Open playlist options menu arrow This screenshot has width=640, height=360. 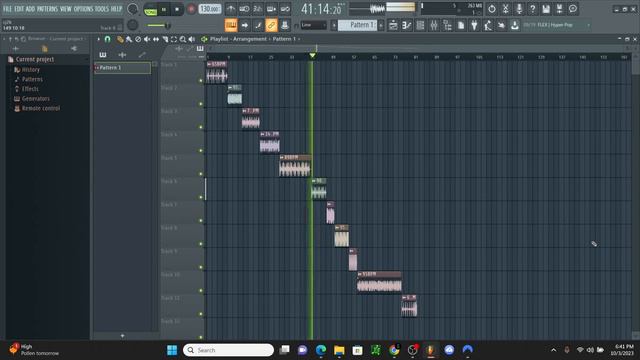click(98, 39)
